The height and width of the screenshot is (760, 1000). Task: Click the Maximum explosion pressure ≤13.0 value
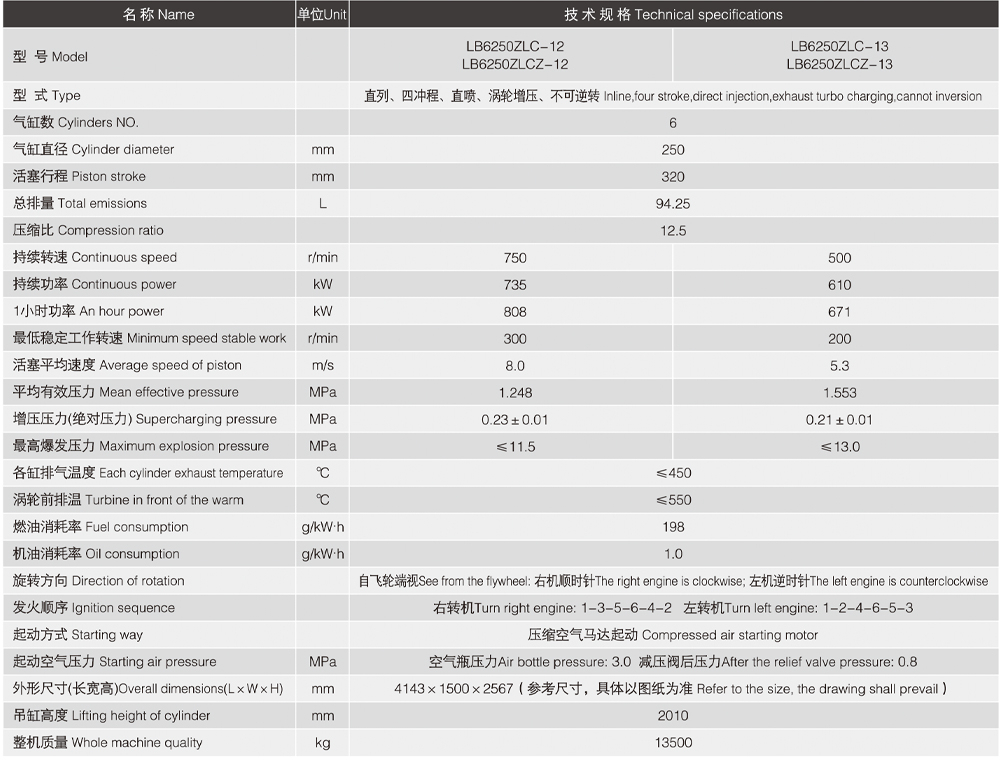click(839, 447)
